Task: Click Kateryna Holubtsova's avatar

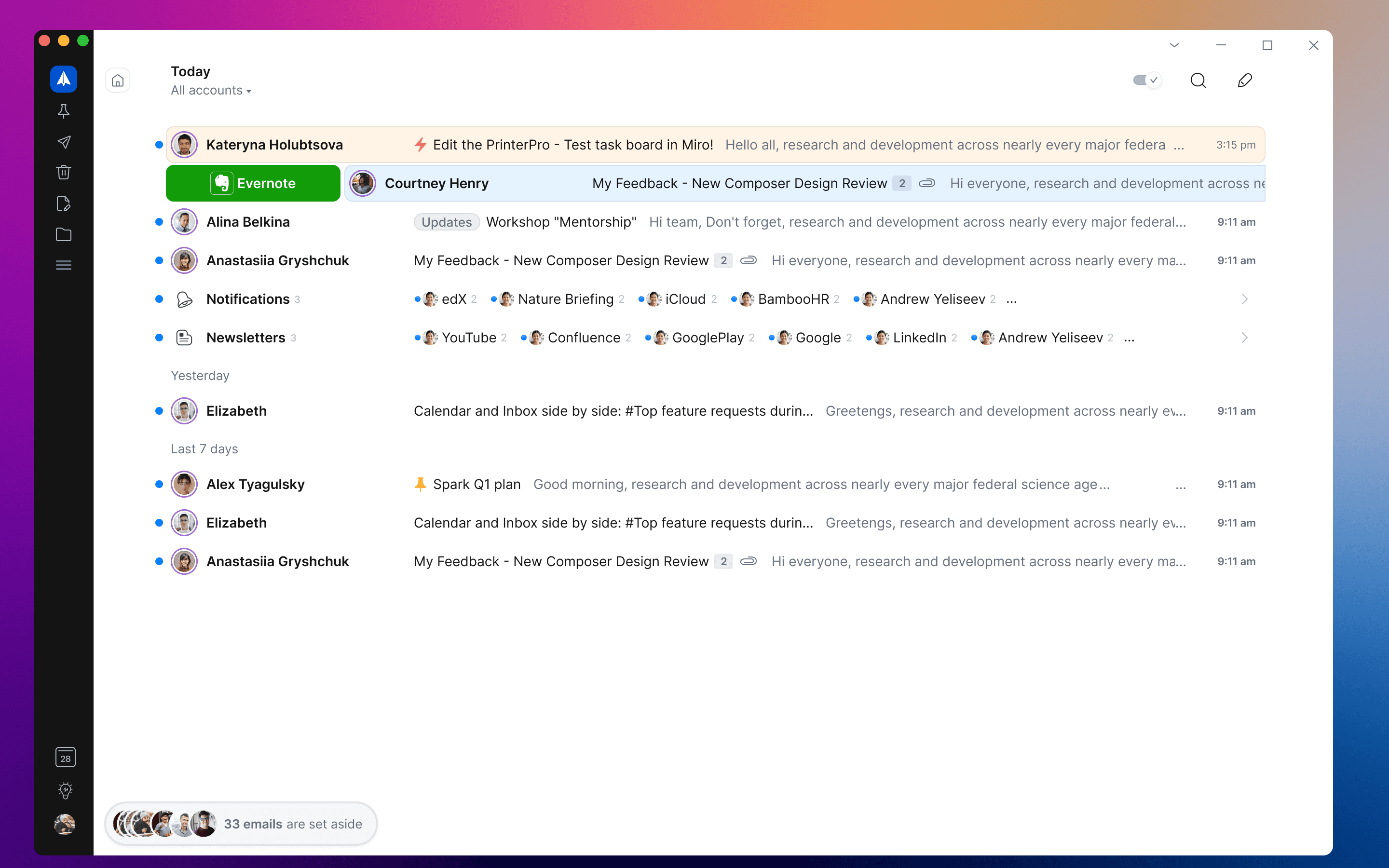Action: (184, 145)
